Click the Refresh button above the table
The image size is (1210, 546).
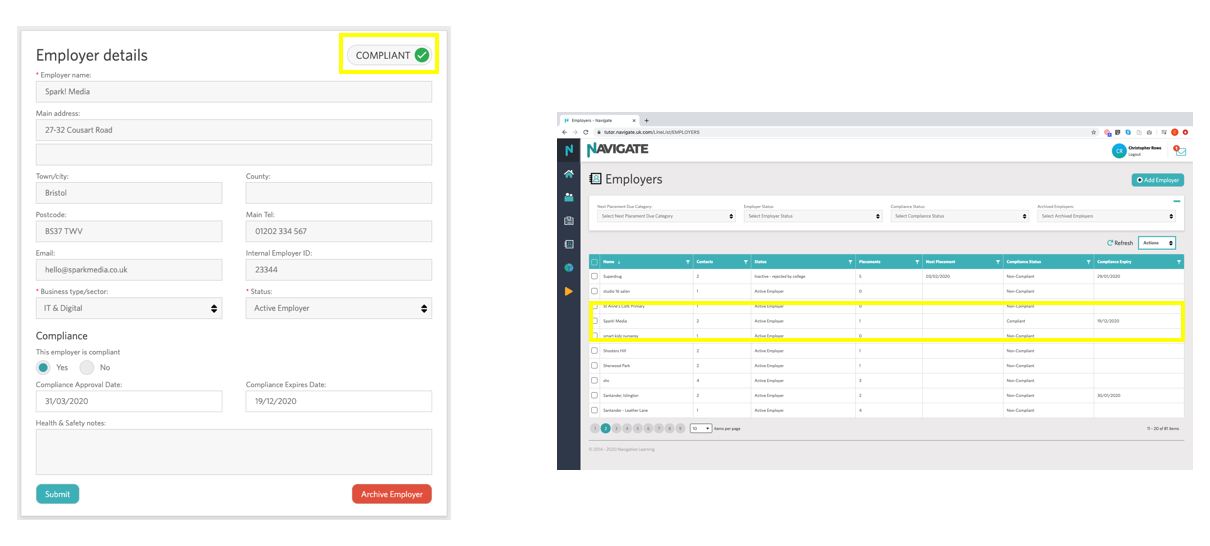coord(1121,243)
